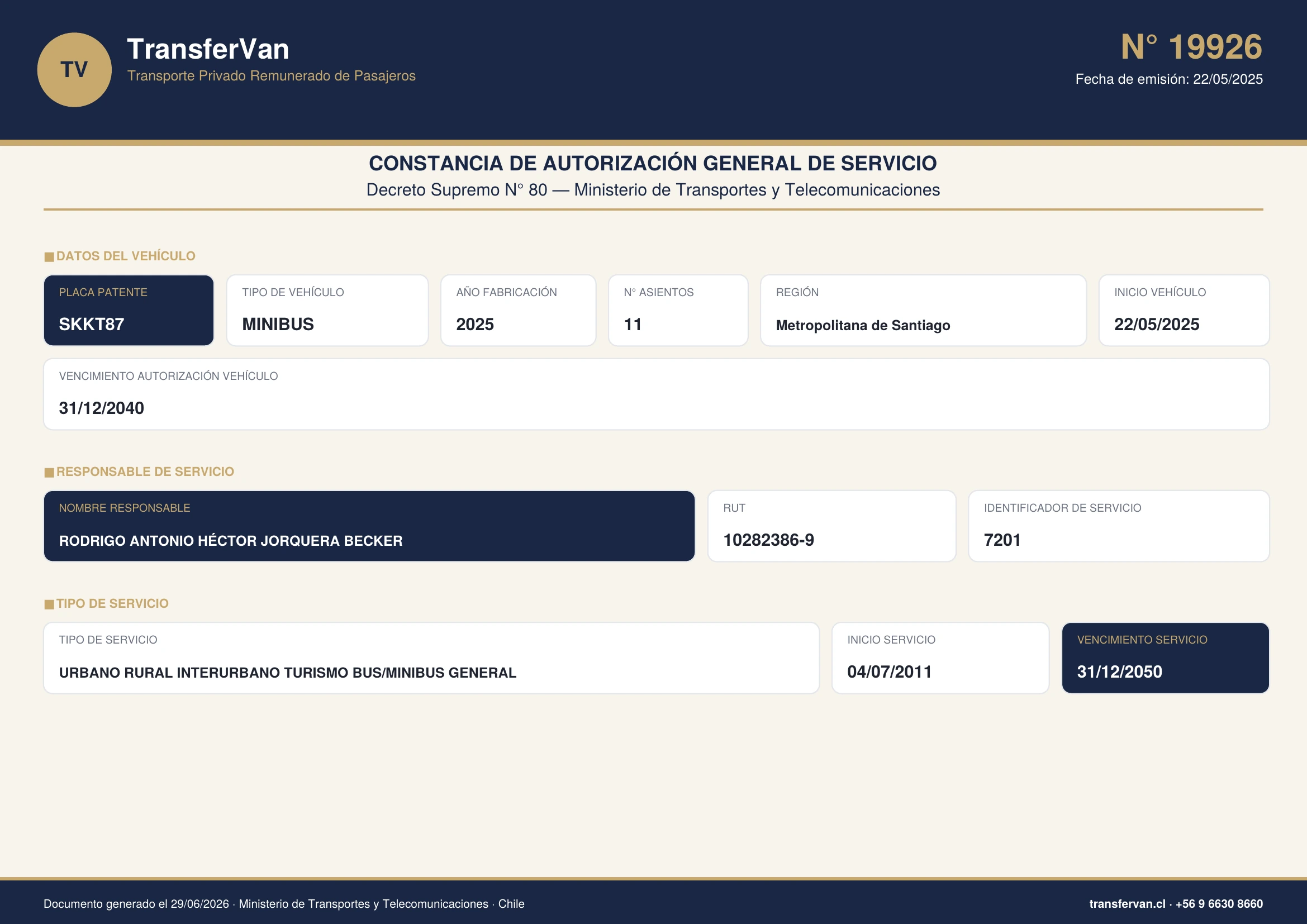Click heading 'Constancia de Autorización General de Servicio'

pos(653,163)
